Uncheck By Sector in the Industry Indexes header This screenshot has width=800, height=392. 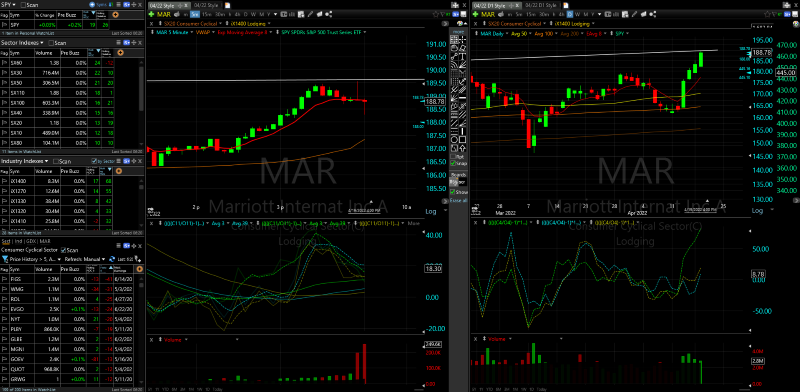[x=94, y=161]
